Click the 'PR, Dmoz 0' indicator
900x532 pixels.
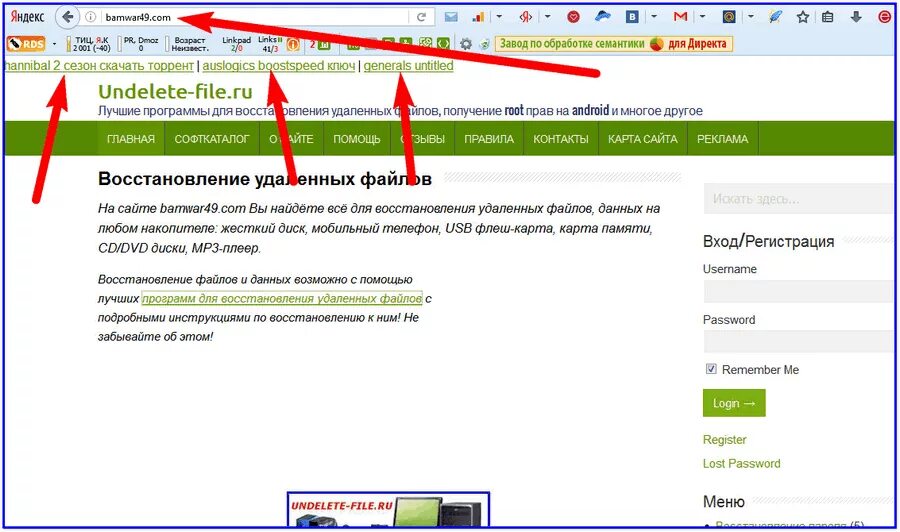[x=139, y=44]
